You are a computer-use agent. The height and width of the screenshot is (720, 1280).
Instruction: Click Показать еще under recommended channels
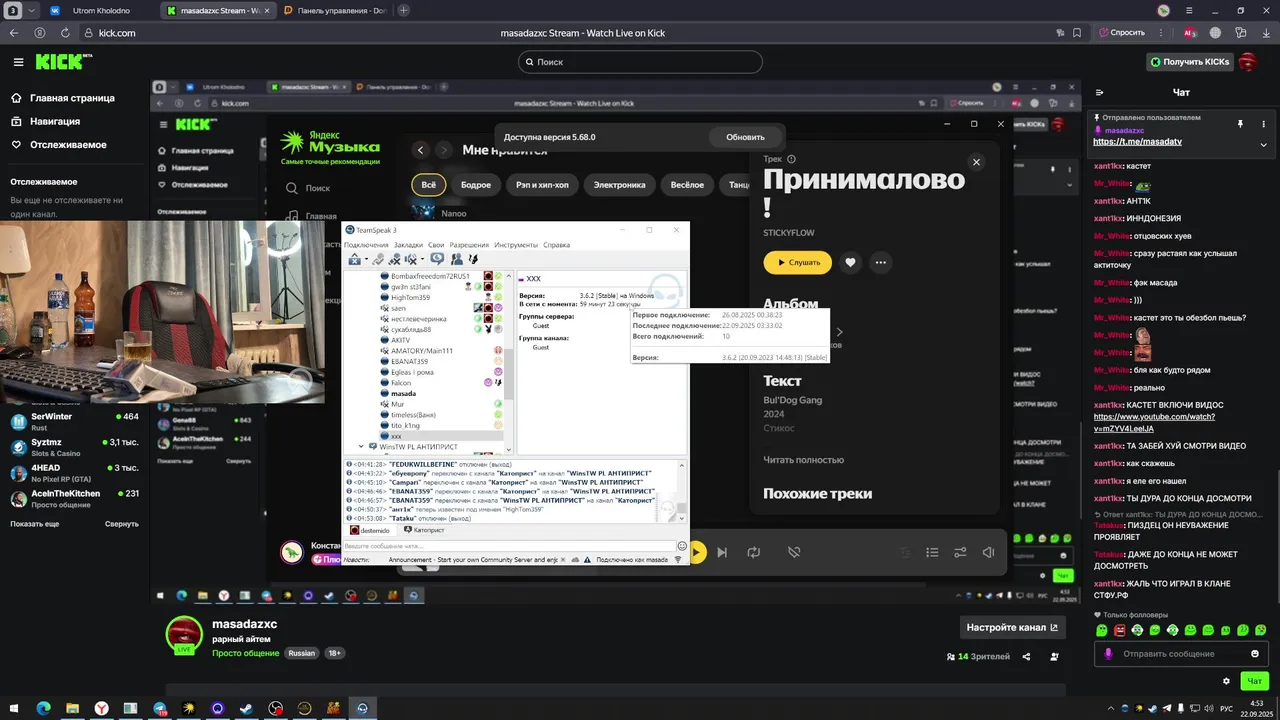35,524
